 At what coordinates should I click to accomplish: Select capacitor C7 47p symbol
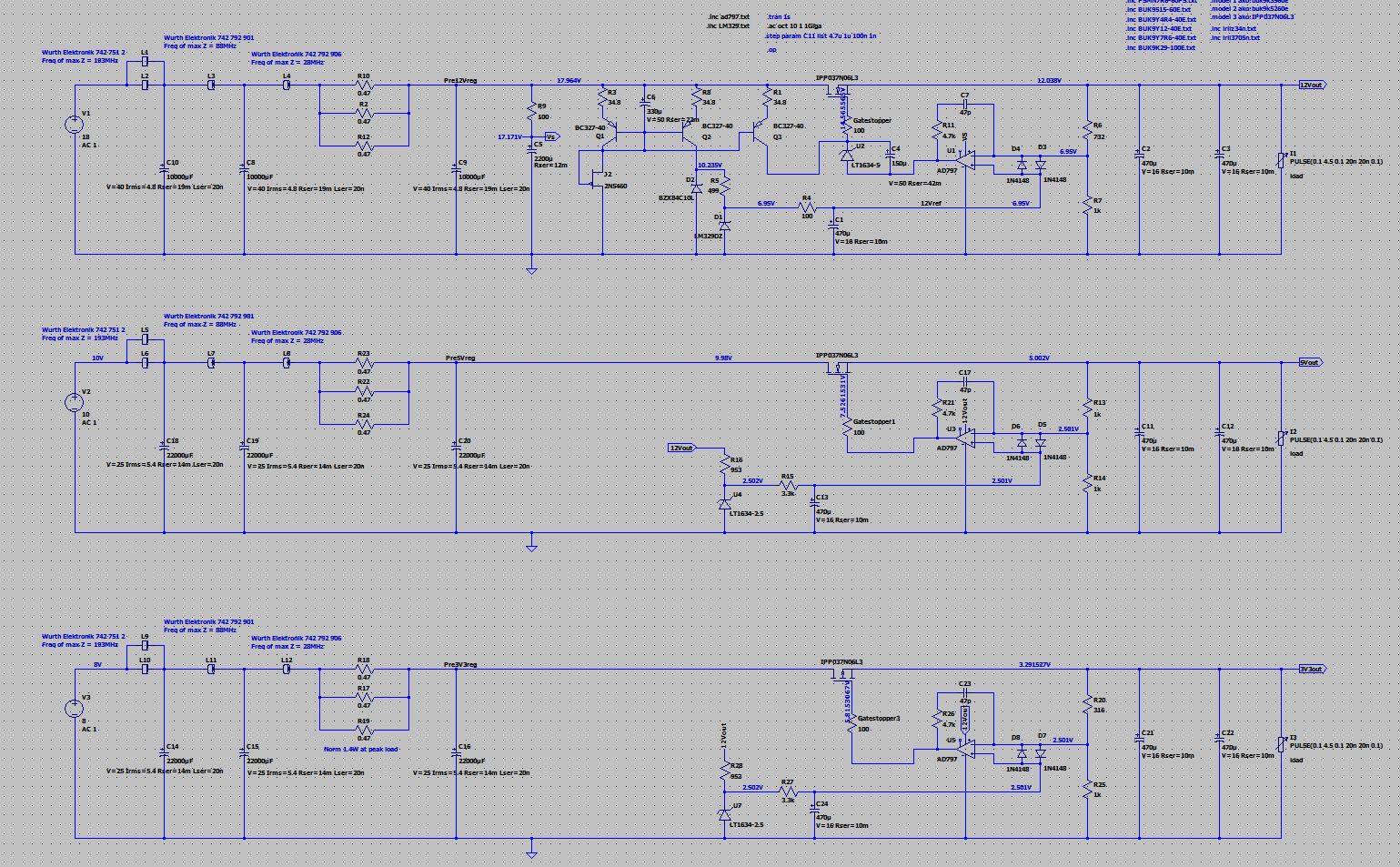pyautogui.click(x=965, y=104)
